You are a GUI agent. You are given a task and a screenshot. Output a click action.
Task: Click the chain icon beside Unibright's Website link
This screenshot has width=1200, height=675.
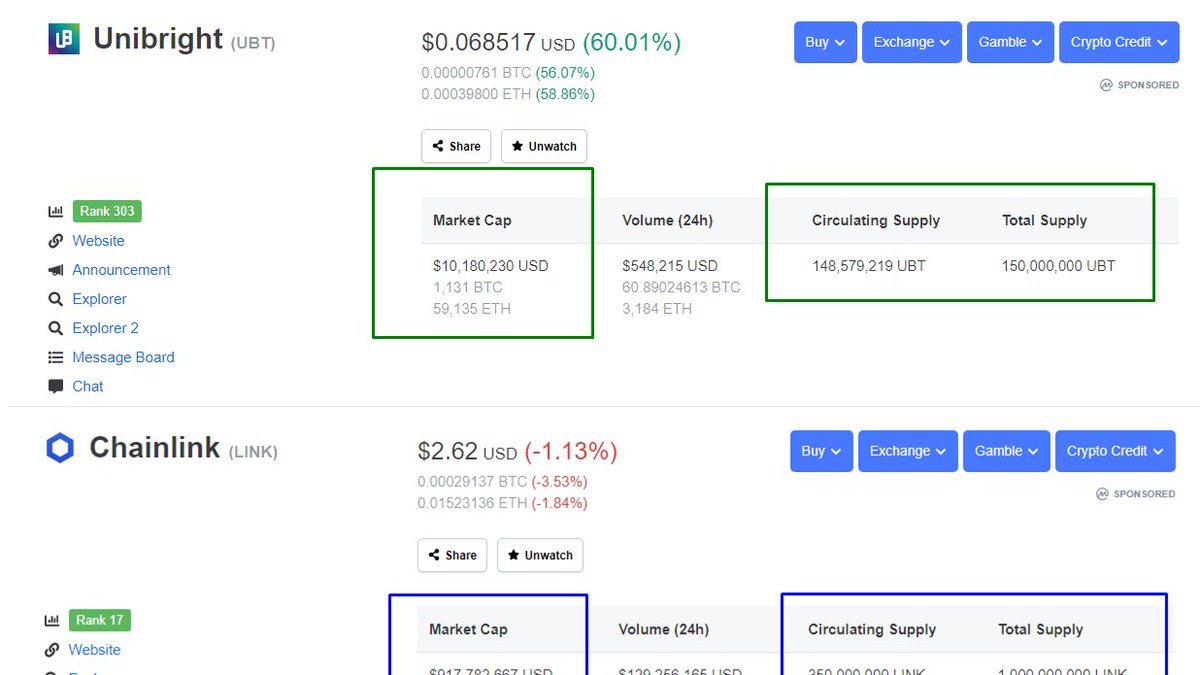coord(55,241)
